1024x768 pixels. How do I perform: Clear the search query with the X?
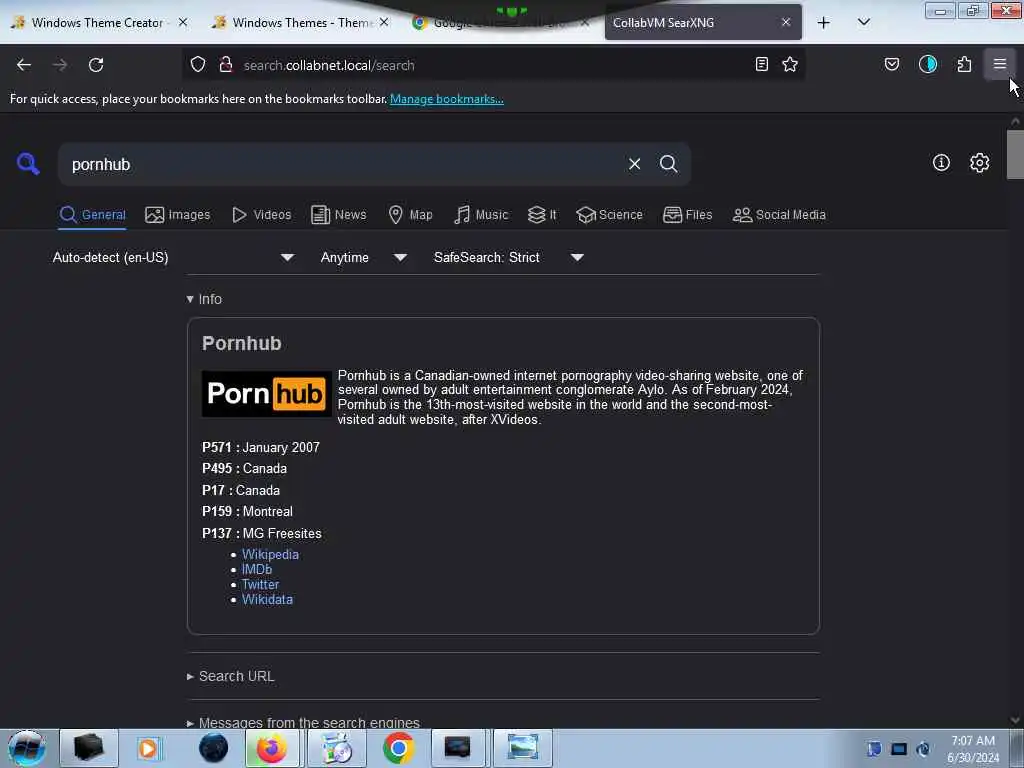tap(634, 164)
